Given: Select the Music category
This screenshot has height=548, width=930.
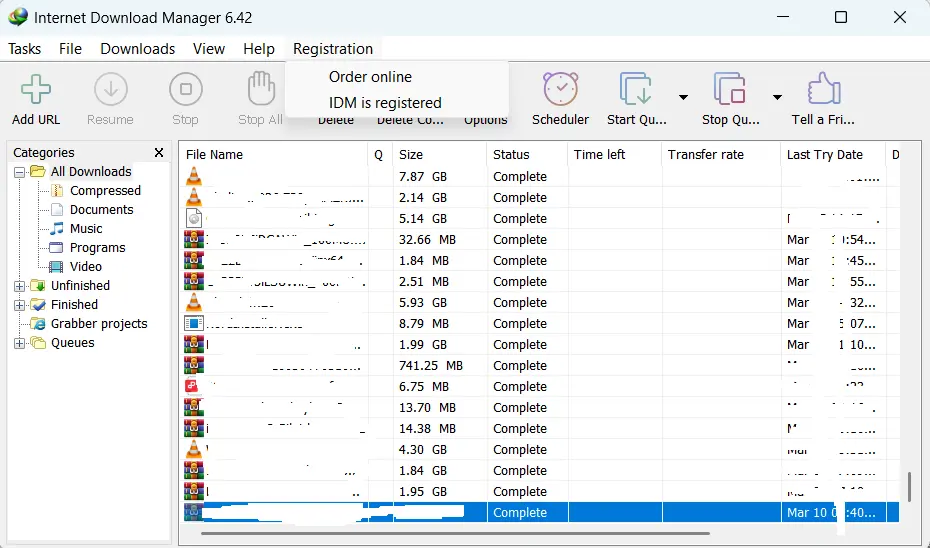Looking at the screenshot, I should 86,228.
